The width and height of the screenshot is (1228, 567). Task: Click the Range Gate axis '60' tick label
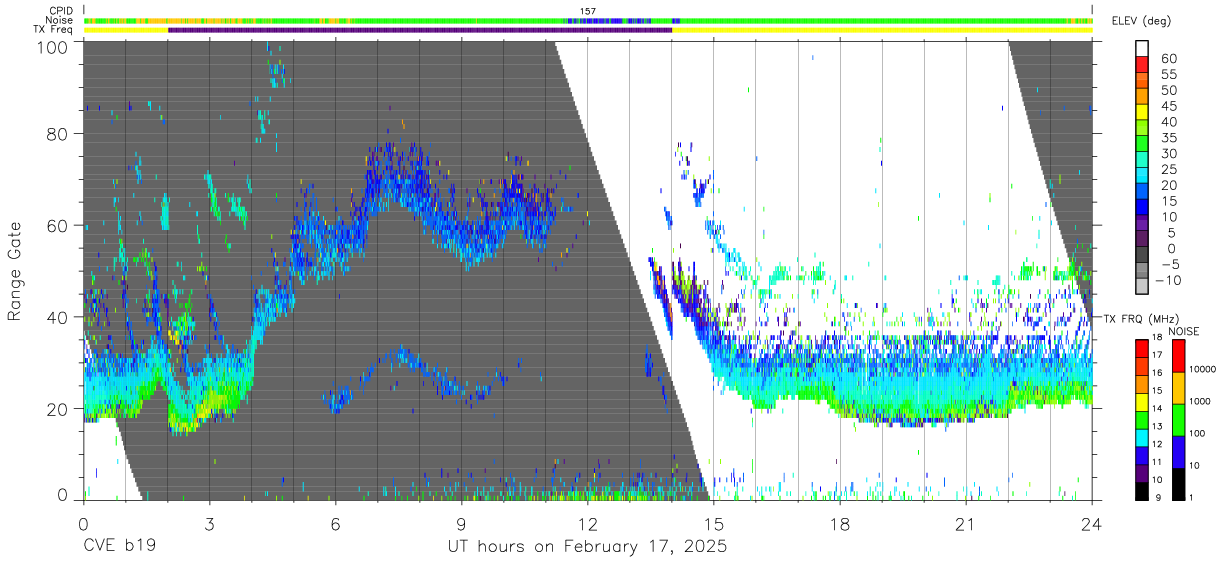pos(58,225)
